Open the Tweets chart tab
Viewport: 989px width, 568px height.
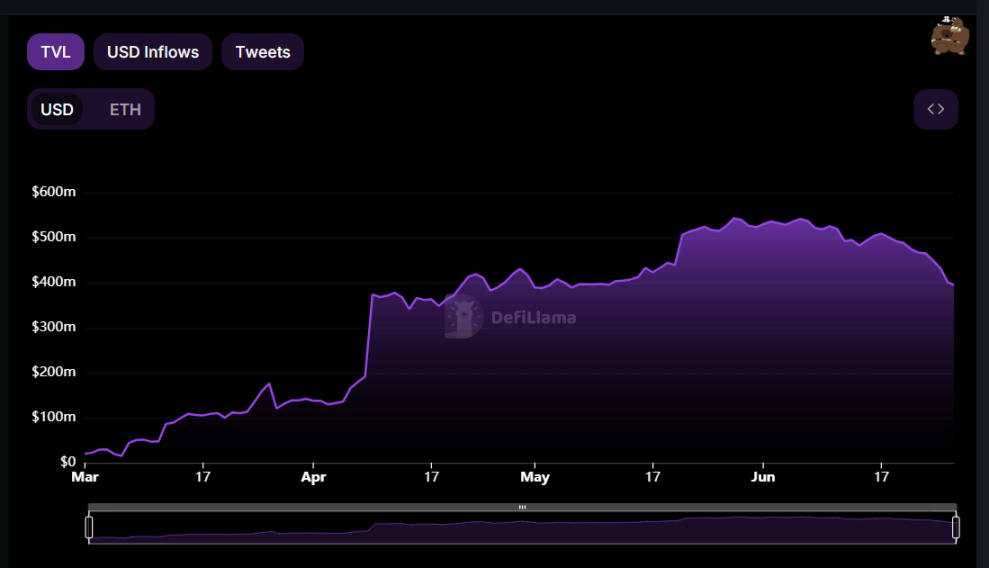pos(262,52)
